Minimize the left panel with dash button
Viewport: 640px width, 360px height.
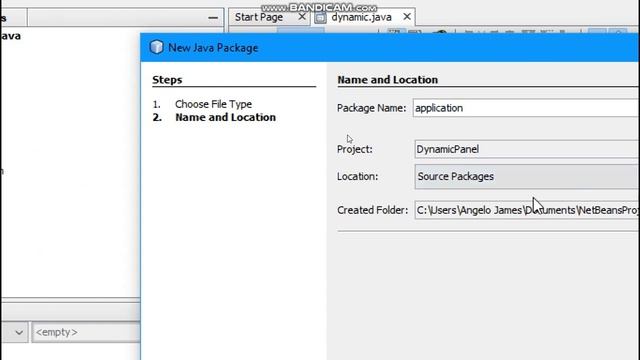pyautogui.click(x=213, y=18)
